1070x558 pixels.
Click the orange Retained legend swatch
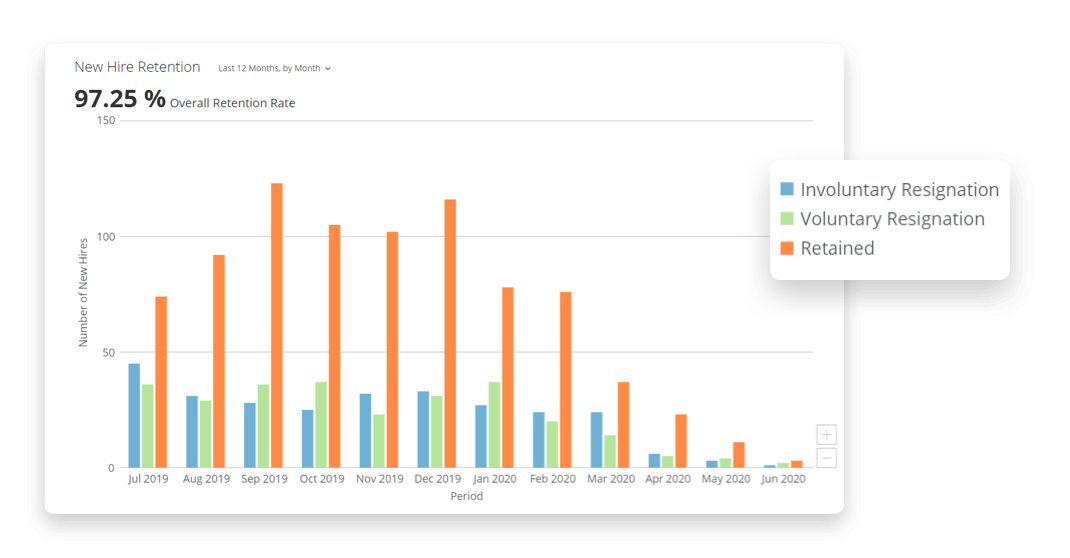pyautogui.click(x=787, y=248)
